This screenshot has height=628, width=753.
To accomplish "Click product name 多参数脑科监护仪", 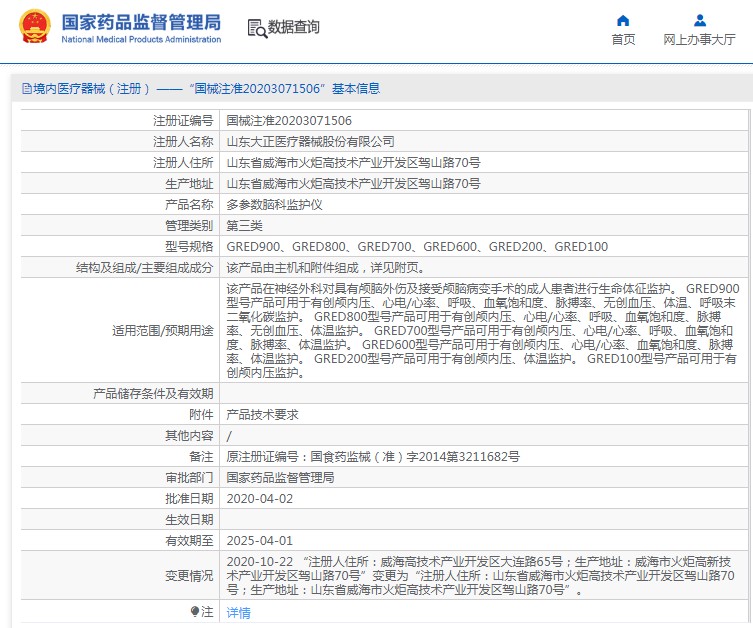I will 274,205.
